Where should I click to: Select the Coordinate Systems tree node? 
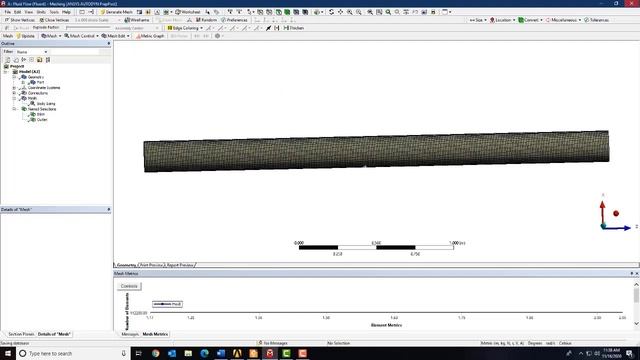click(44, 87)
